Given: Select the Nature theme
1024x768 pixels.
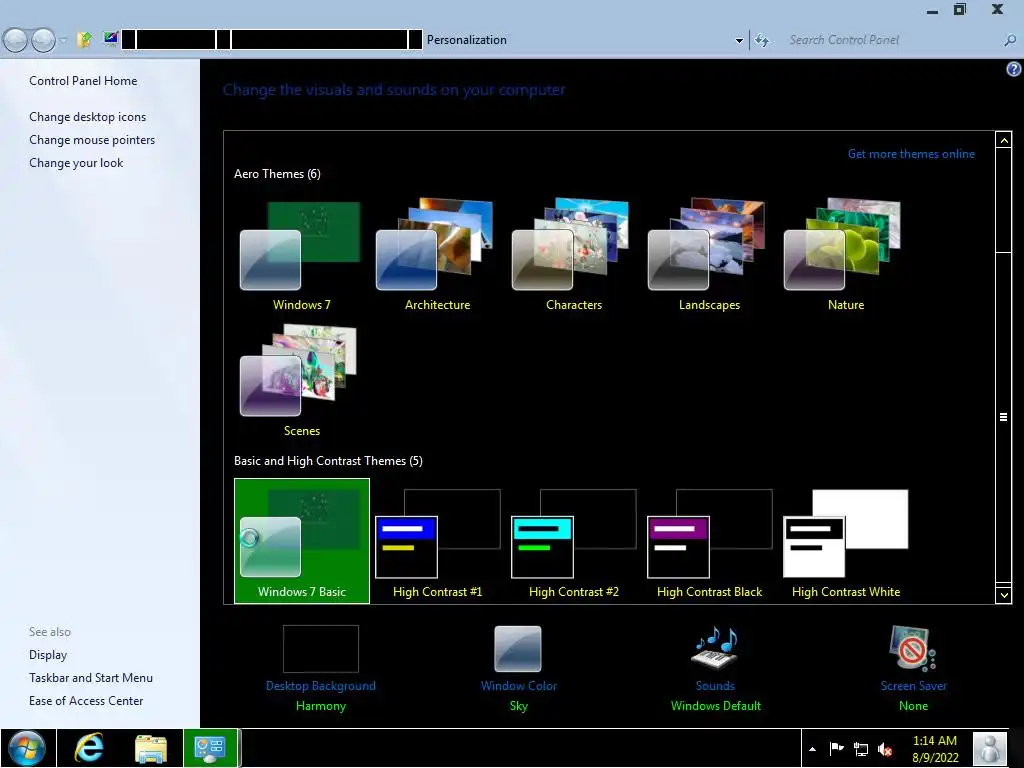Looking at the screenshot, I should tap(846, 255).
